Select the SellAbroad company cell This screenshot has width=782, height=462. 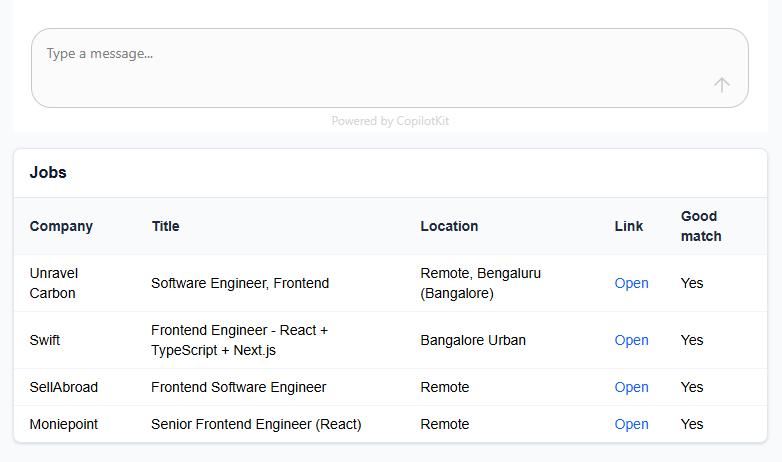[x=64, y=387]
